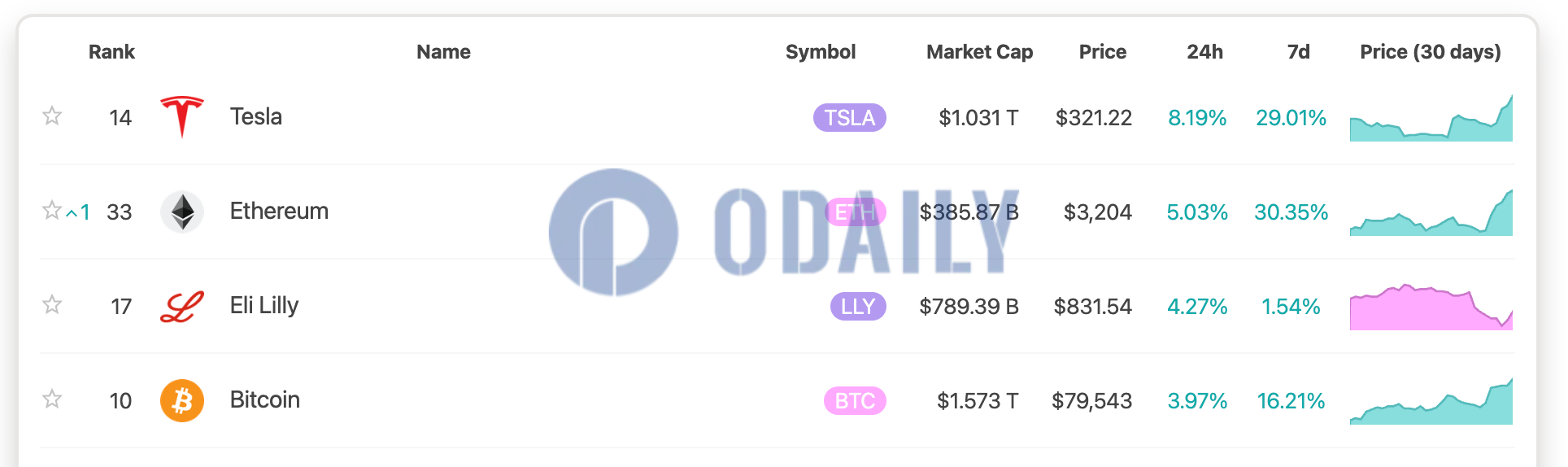Sort by the Price column header
Viewport: 1568px width, 467px height.
click(1102, 52)
